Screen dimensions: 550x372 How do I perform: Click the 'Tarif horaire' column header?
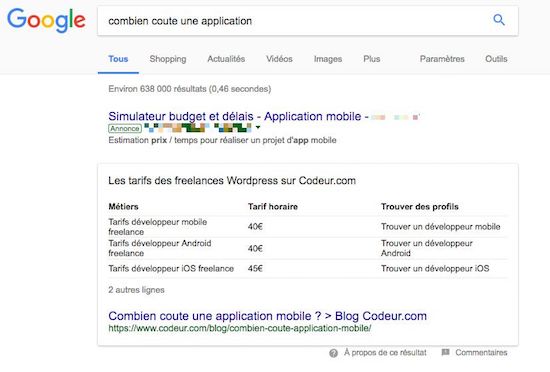coord(273,207)
